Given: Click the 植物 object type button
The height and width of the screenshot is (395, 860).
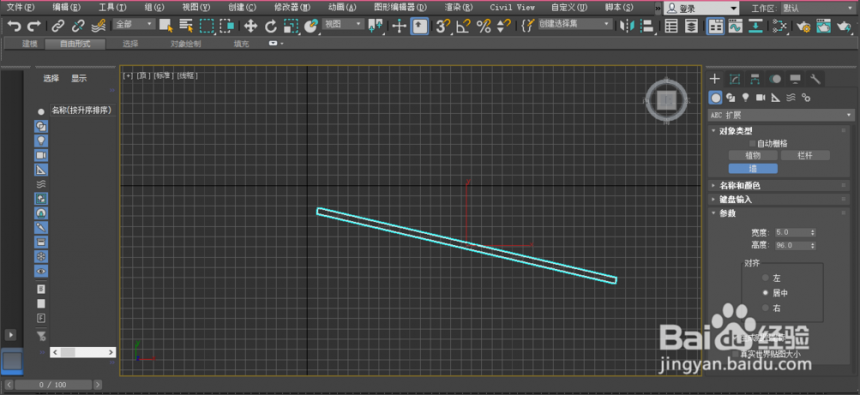Looking at the screenshot, I should click(x=753, y=156).
